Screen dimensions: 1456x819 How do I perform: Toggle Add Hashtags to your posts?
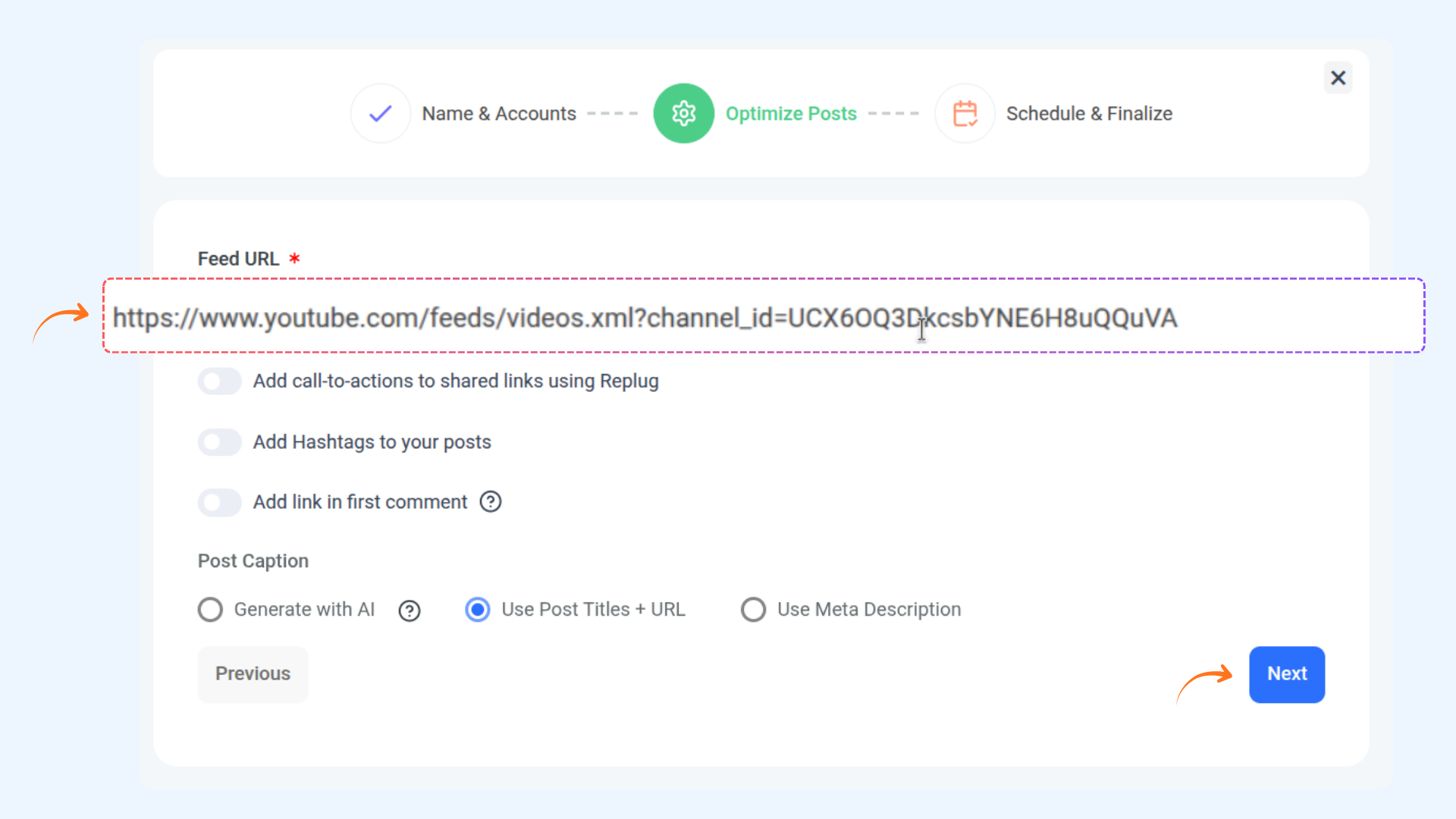pos(220,441)
